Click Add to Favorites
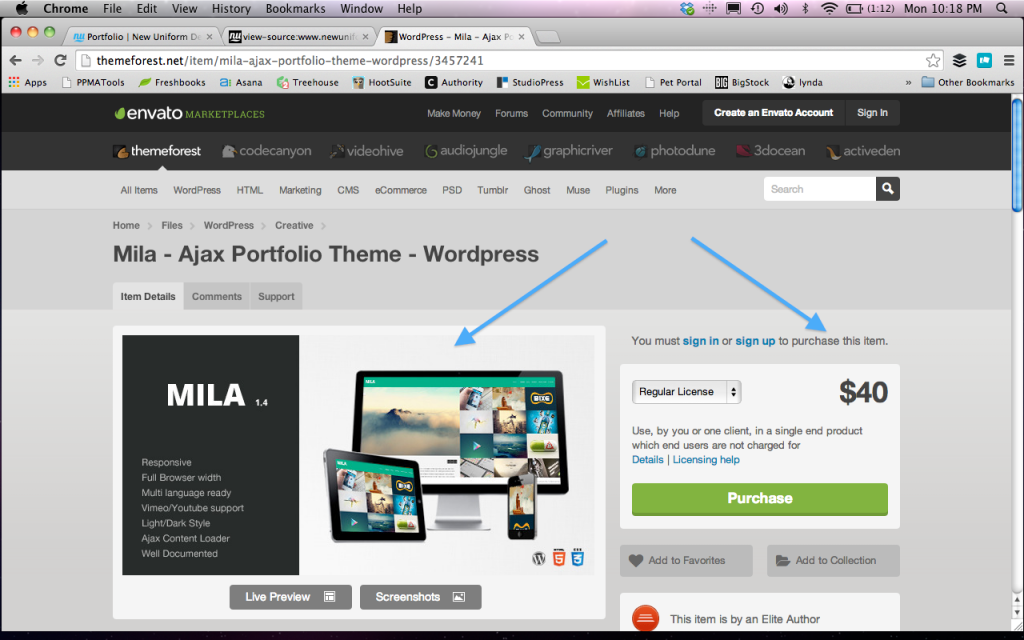 pos(686,560)
